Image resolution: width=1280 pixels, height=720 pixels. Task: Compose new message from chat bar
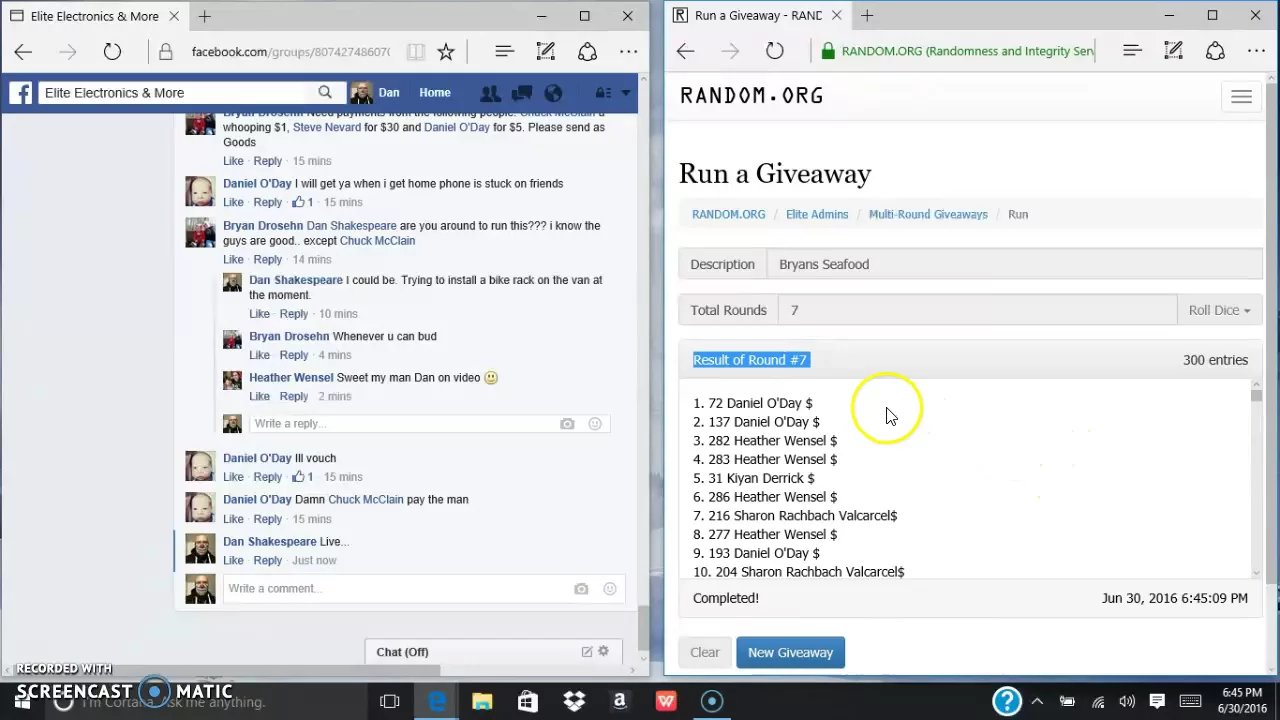tap(587, 651)
